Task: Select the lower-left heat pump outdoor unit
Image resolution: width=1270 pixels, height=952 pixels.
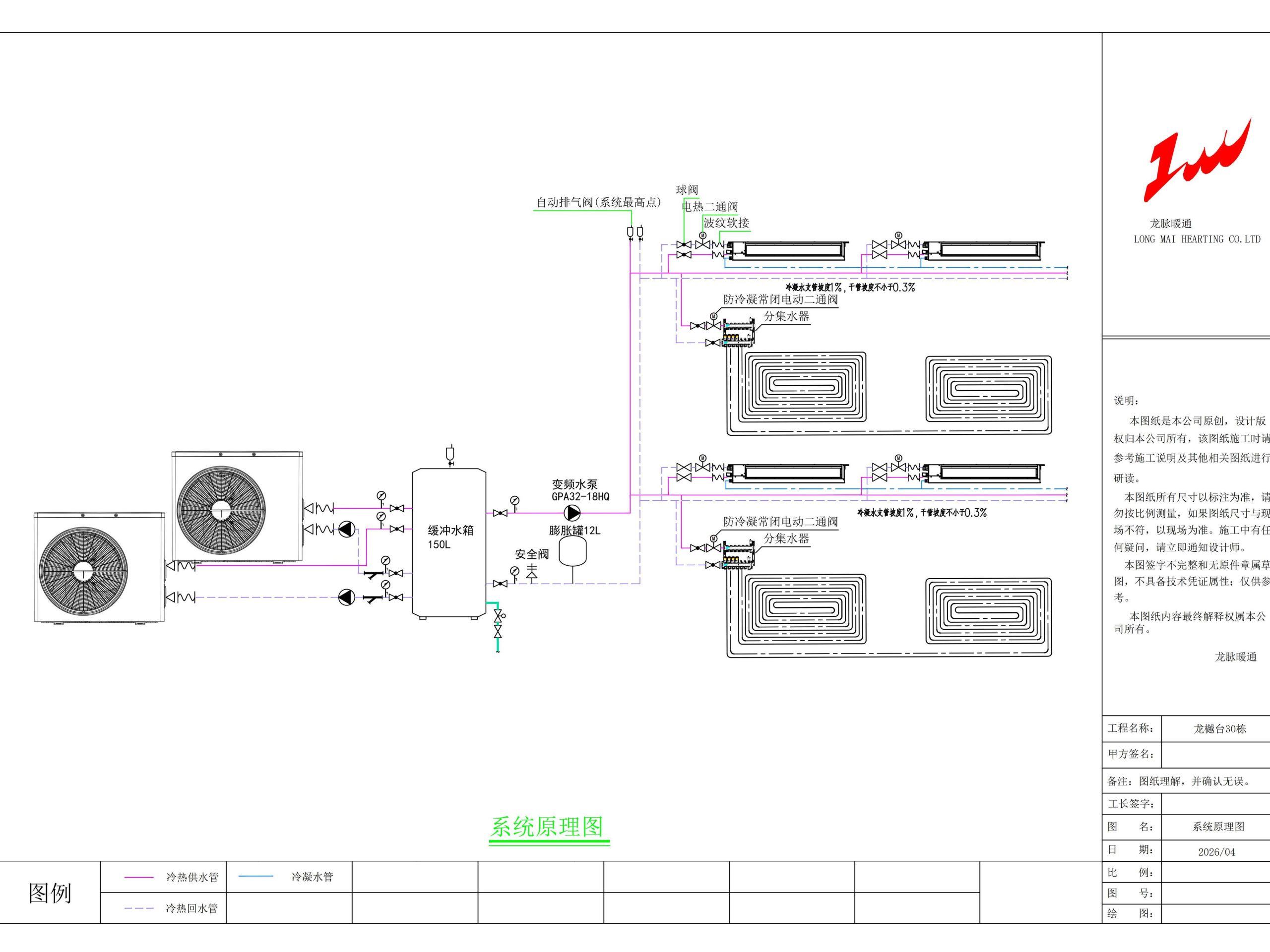Action: (99, 568)
